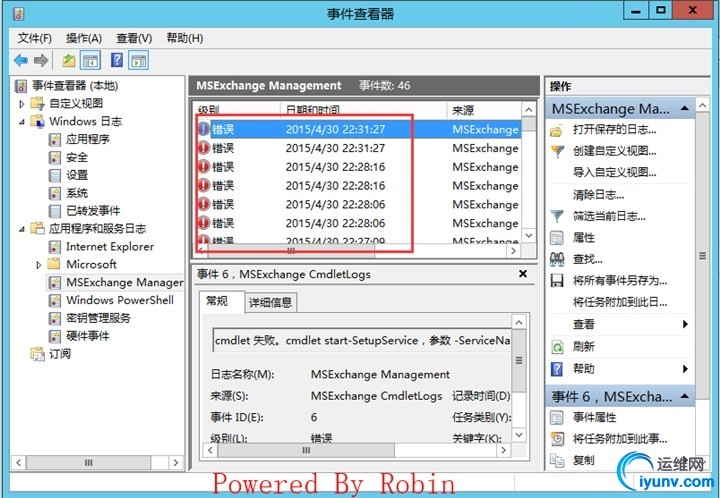
Task: Click 将任务附加到此日... action
Action: point(620,302)
